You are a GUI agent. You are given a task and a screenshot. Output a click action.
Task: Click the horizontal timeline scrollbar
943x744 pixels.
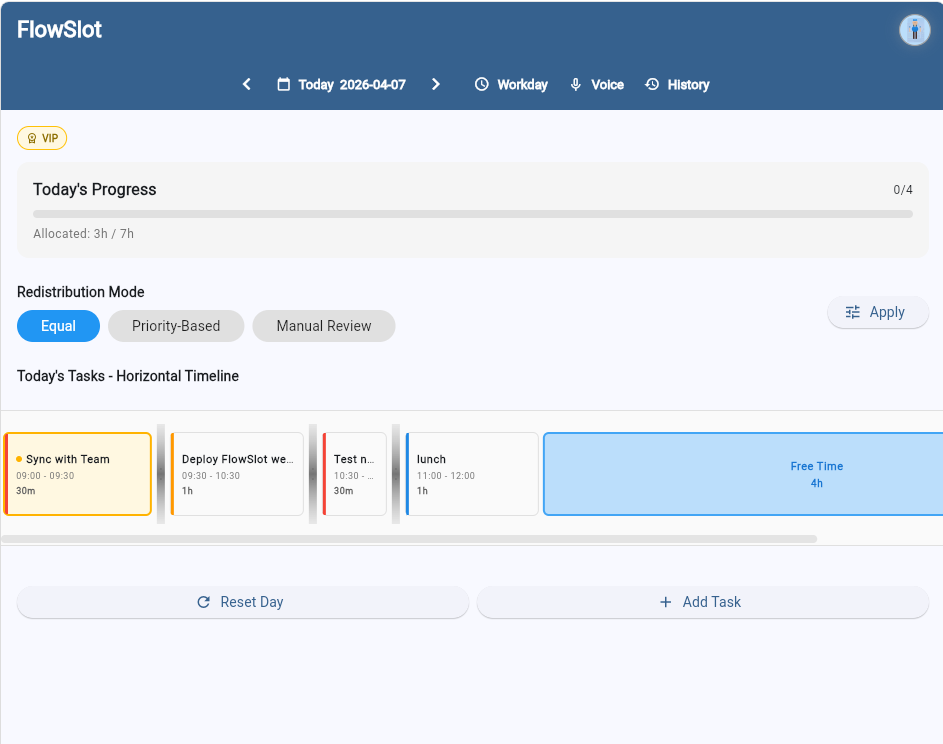pos(409,539)
